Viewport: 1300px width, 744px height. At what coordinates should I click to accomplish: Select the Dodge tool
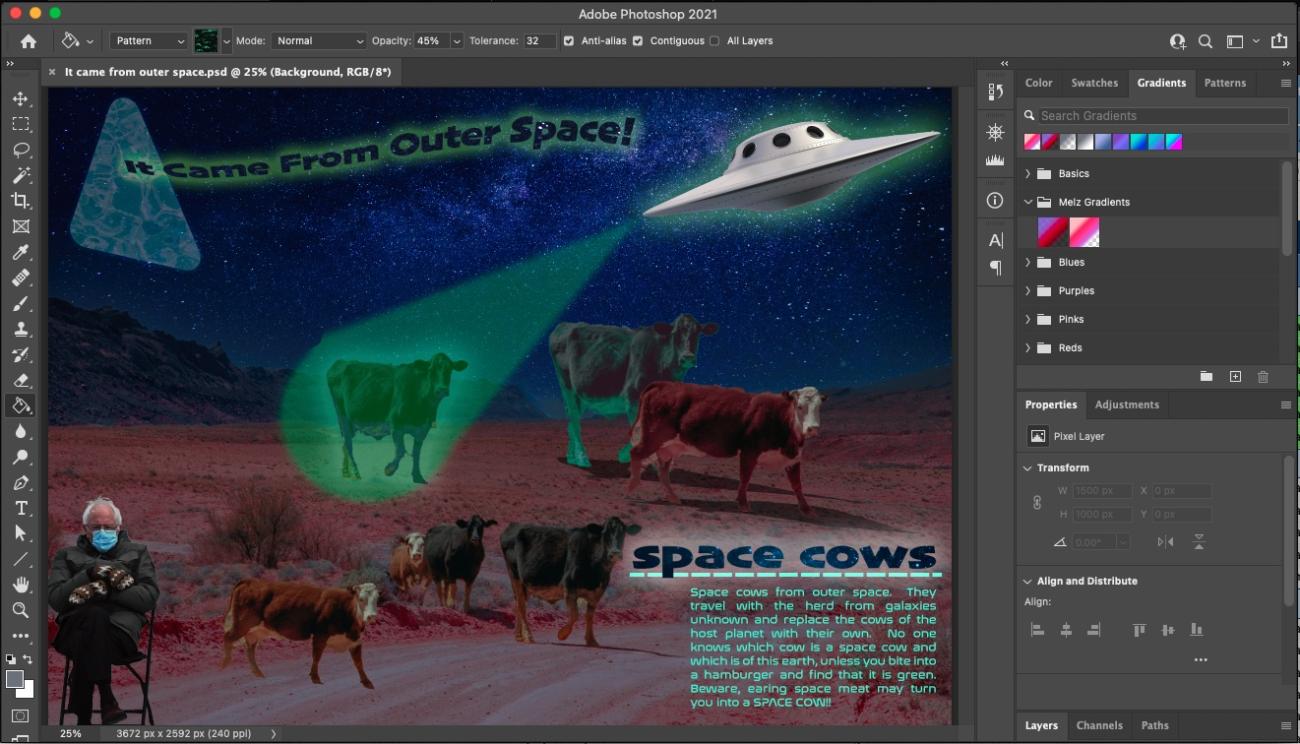(x=21, y=457)
